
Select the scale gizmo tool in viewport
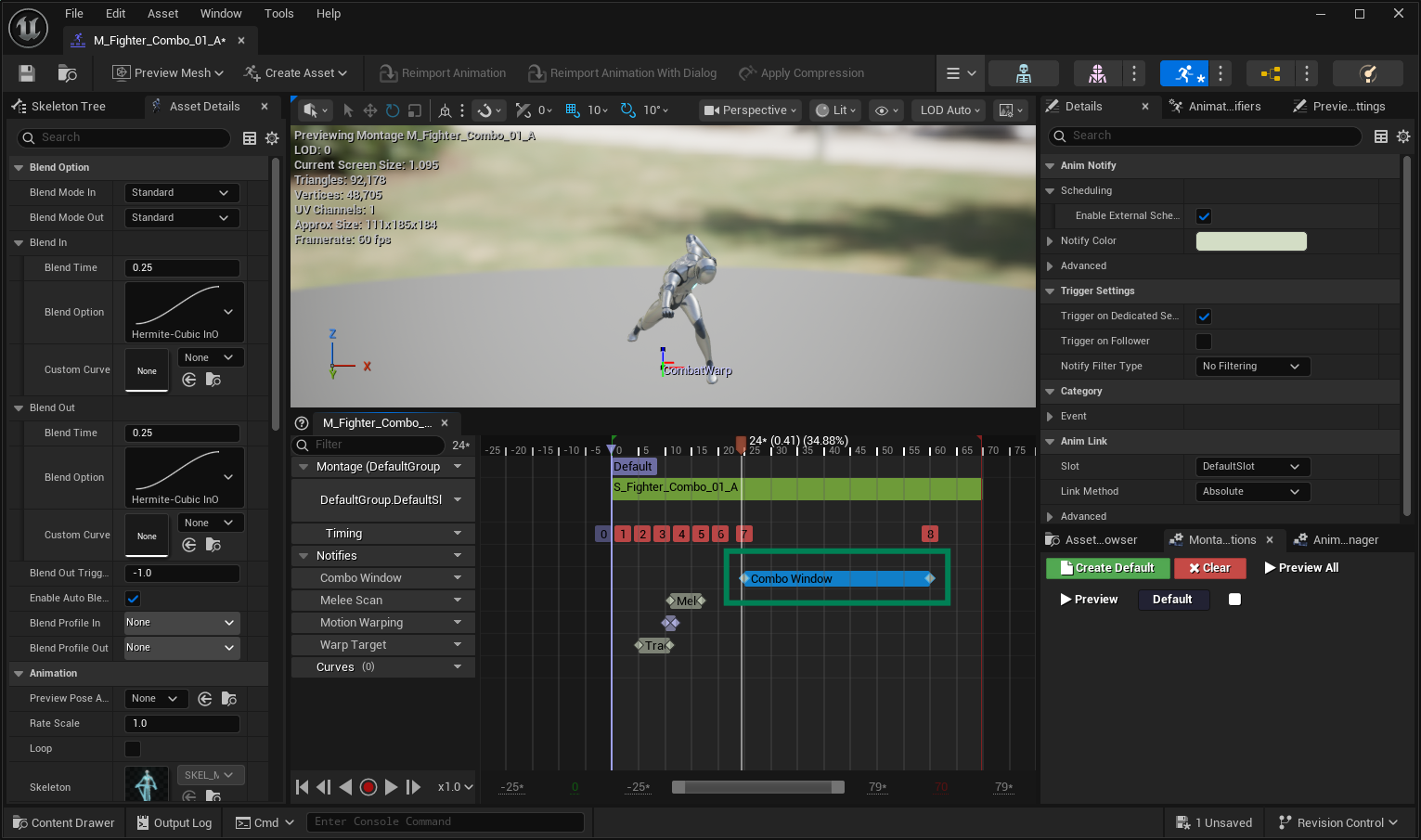[x=415, y=110]
